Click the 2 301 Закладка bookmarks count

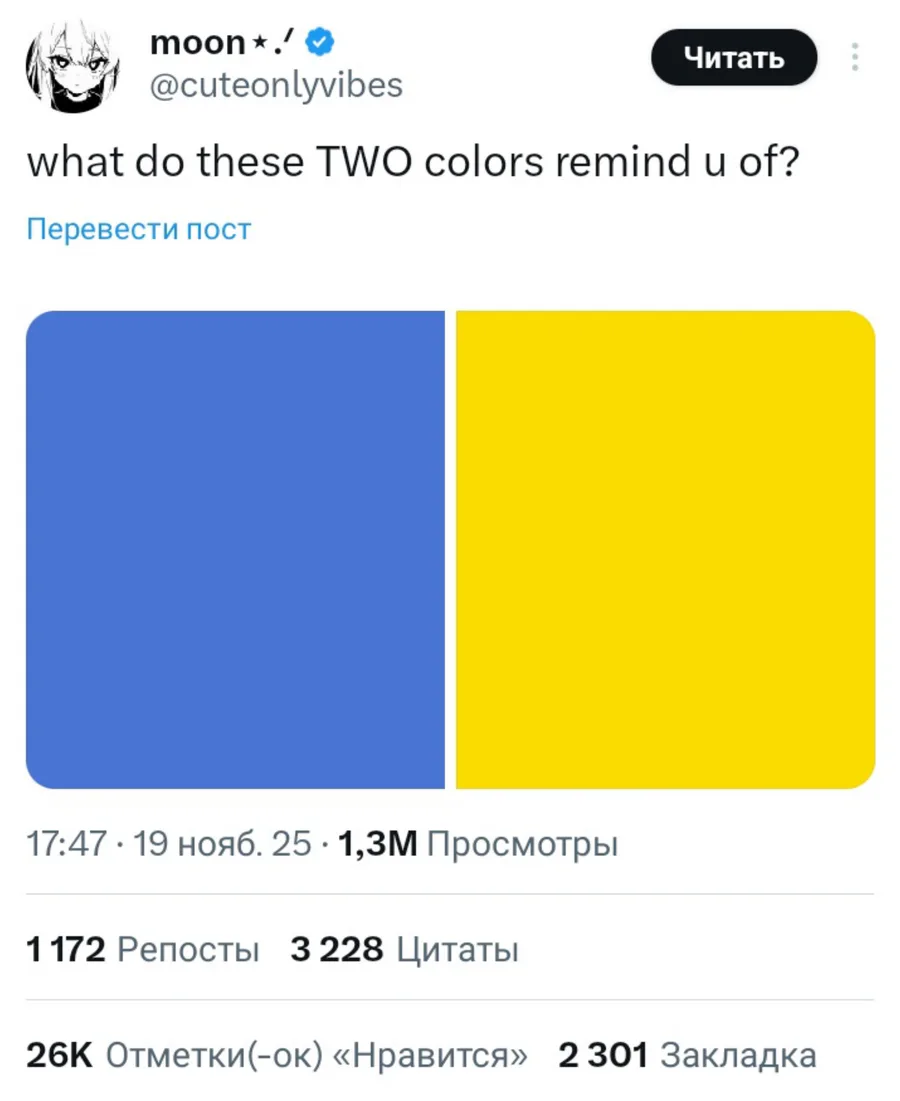click(x=687, y=1055)
